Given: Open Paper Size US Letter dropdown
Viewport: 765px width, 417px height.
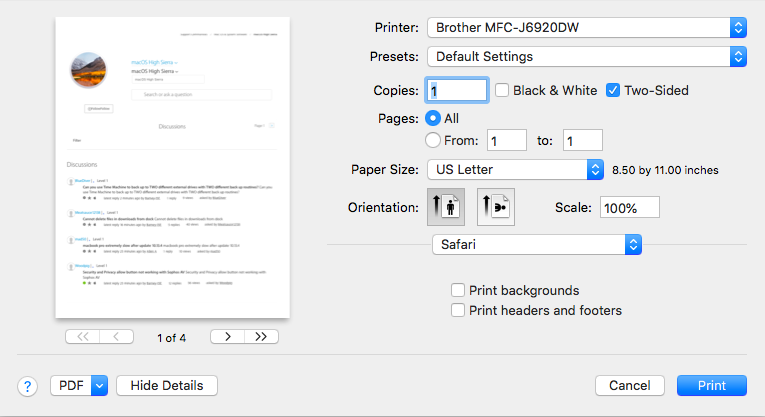Looking at the screenshot, I should [x=516, y=170].
